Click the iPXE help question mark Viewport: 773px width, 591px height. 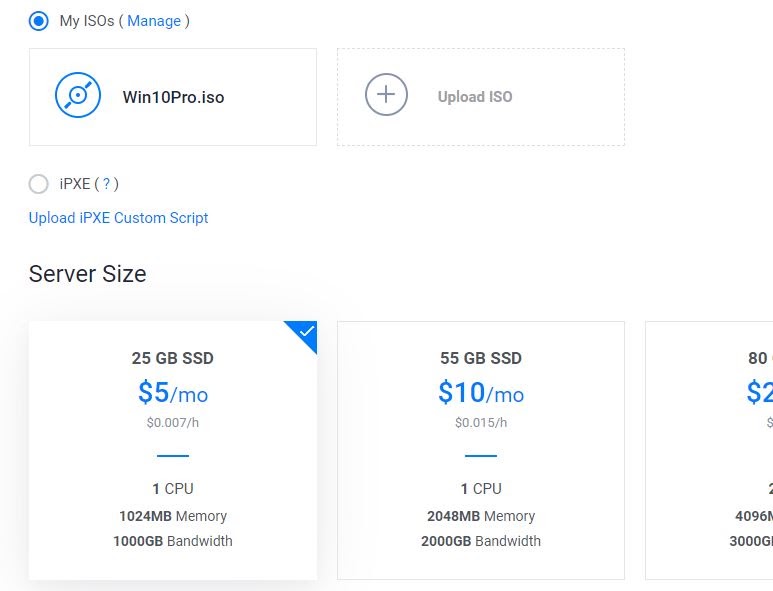[106, 184]
